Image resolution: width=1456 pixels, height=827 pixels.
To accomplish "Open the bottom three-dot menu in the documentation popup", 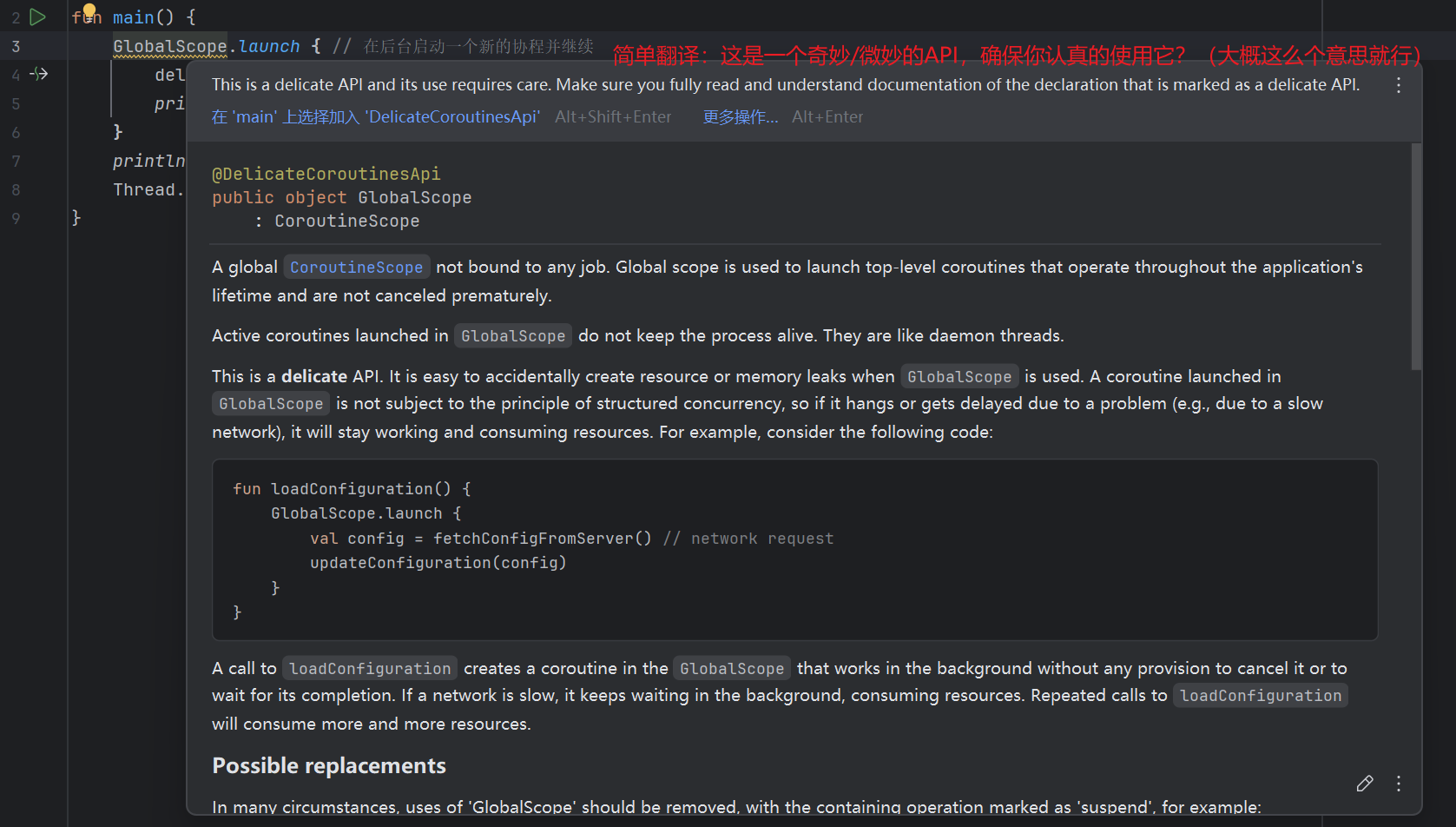I will pyautogui.click(x=1398, y=784).
